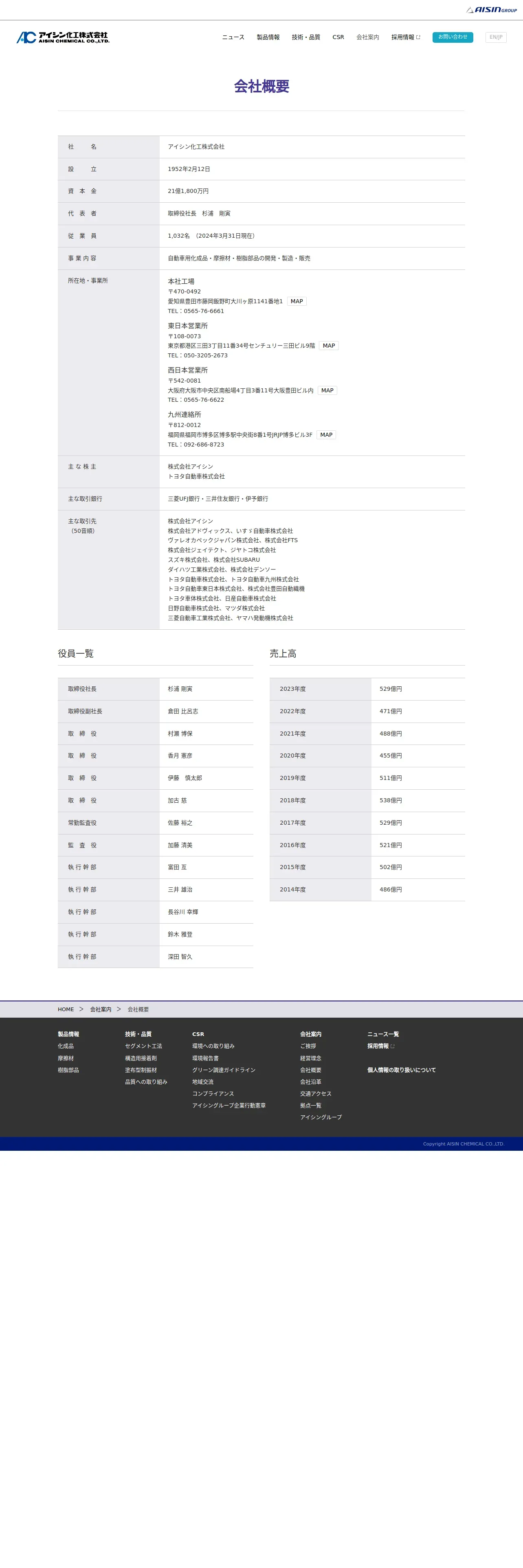
Task: Open アイシングループ企業行動憲章 footer link
Action: tap(229, 1106)
